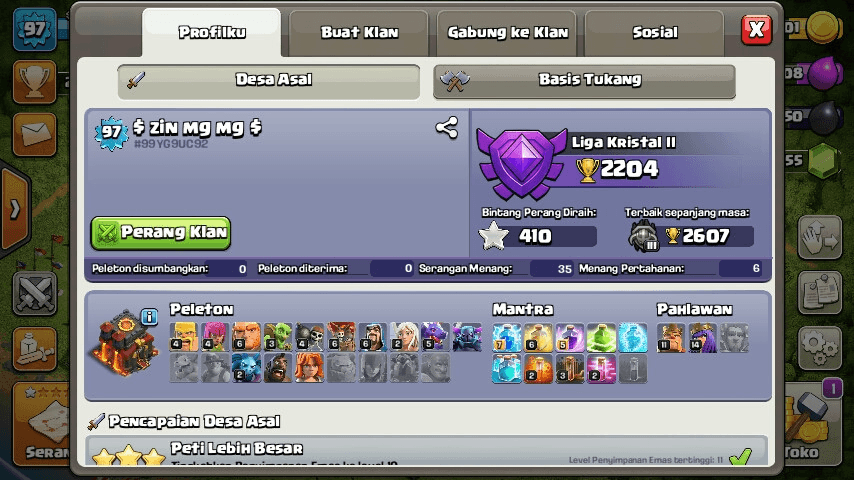Select the Archer troop icon
Screen dimensions: 854x480
click(216, 336)
